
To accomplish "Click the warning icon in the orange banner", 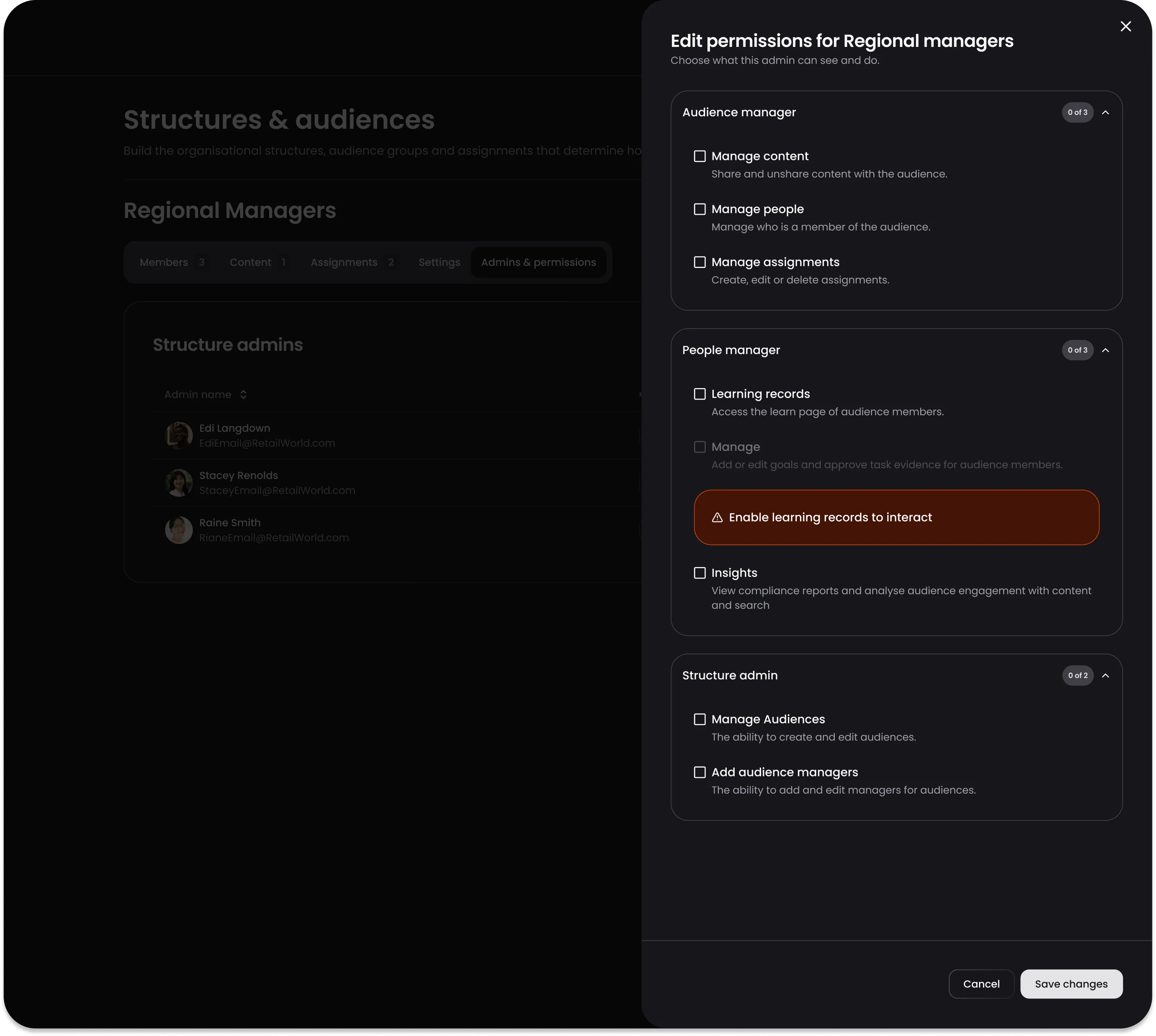I will tap(717, 517).
